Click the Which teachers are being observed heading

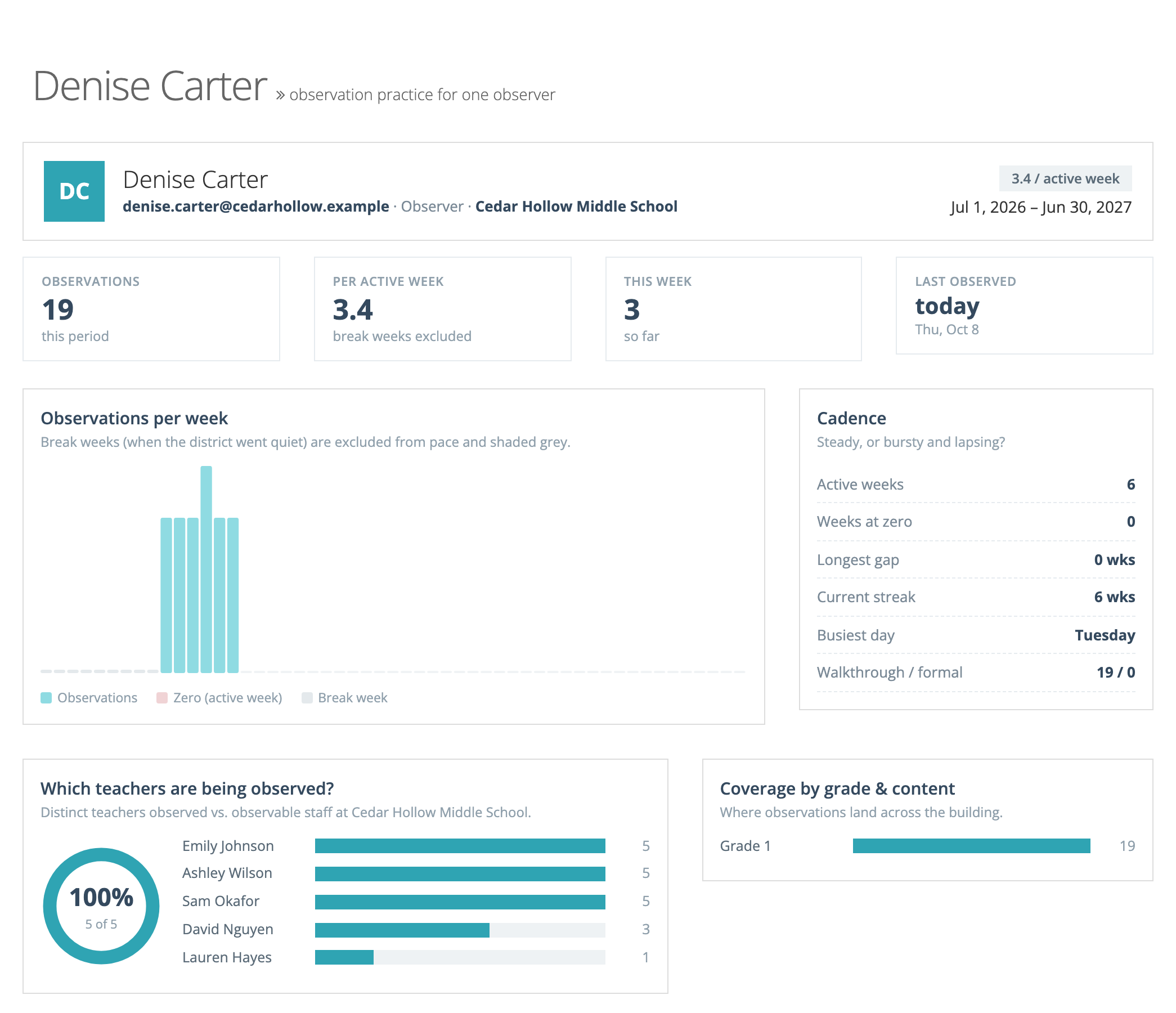click(187, 788)
